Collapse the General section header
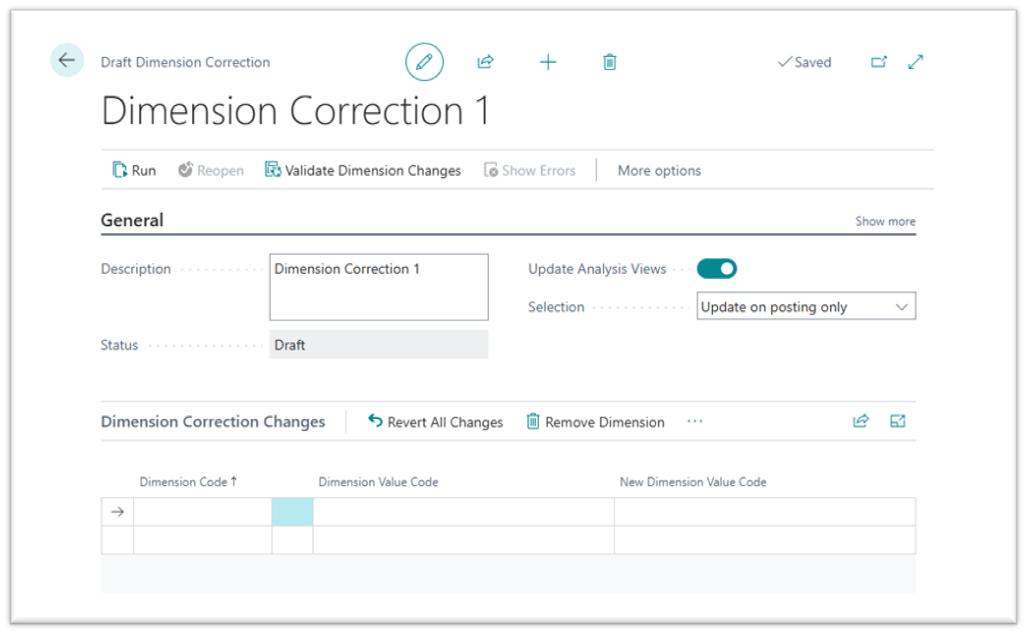The image size is (1027, 634). coord(132,220)
